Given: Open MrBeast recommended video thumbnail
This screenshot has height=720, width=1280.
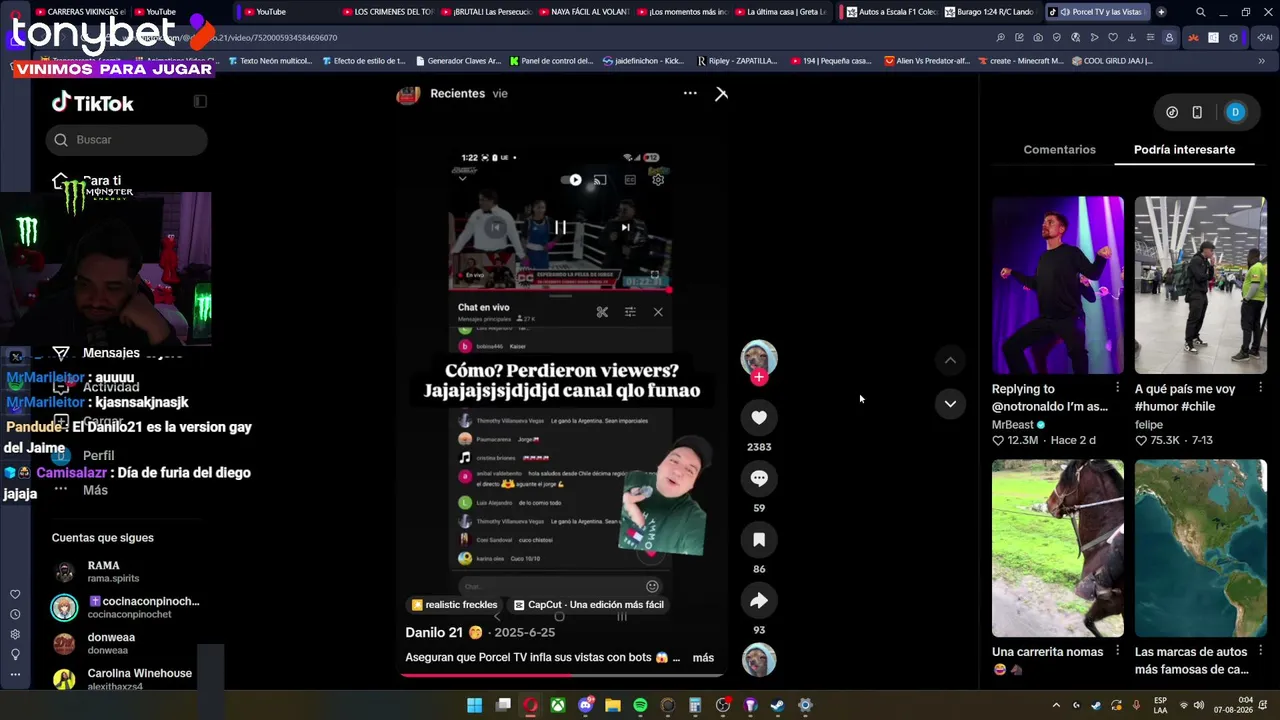Looking at the screenshot, I should pos(1058,285).
